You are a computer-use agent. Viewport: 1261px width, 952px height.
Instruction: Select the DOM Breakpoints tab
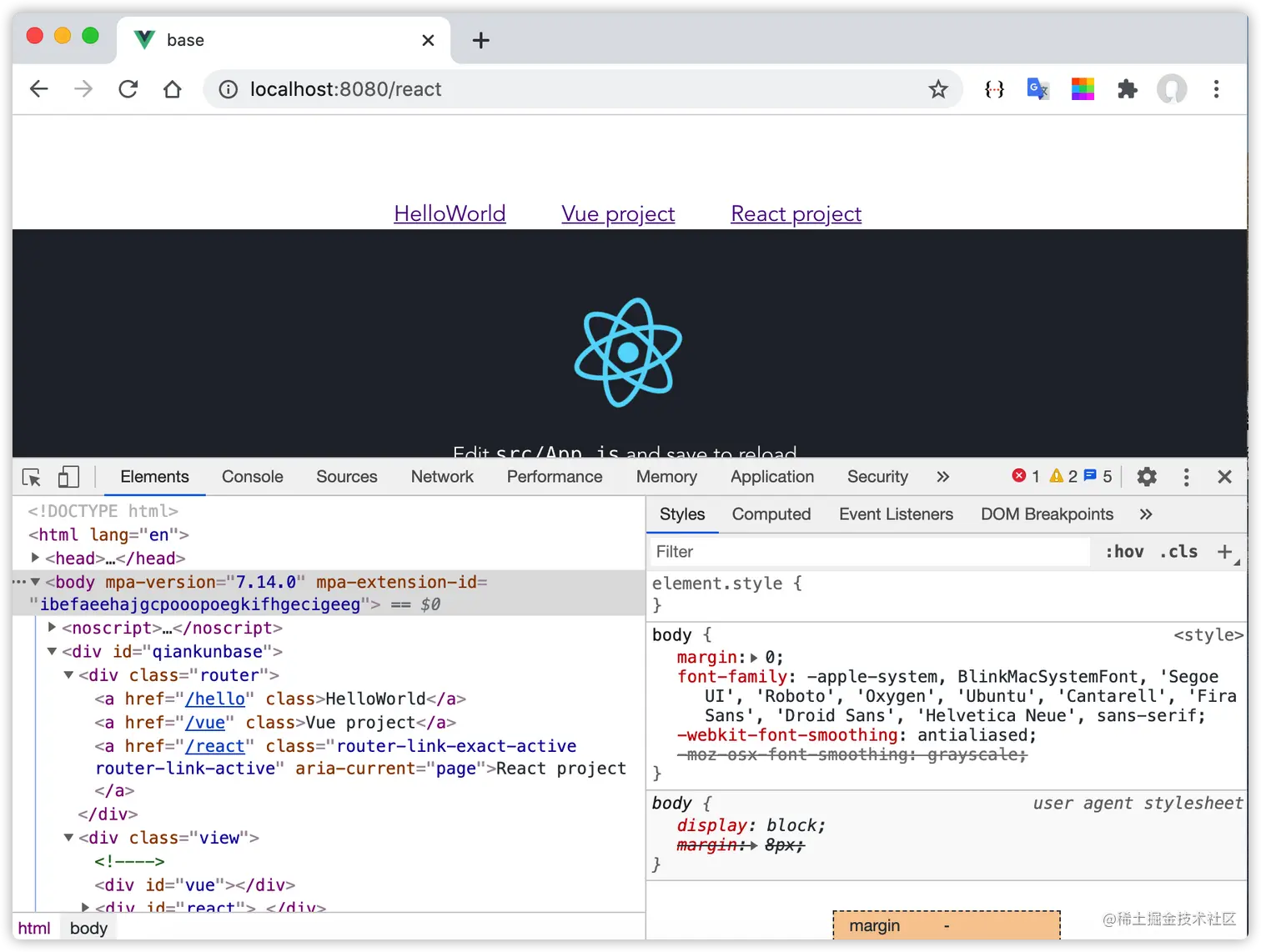coord(1047,514)
